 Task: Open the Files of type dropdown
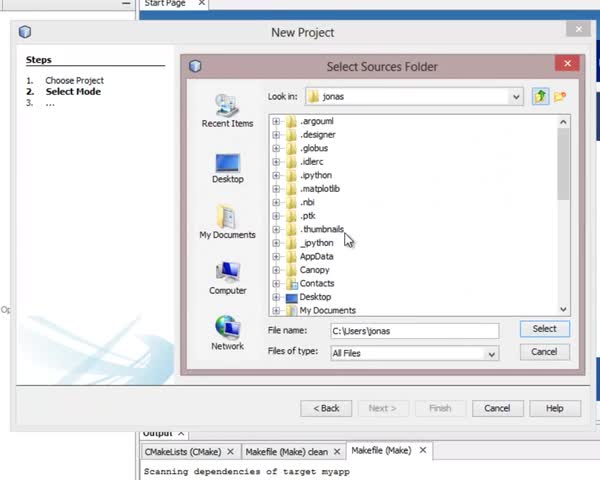tap(492, 354)
